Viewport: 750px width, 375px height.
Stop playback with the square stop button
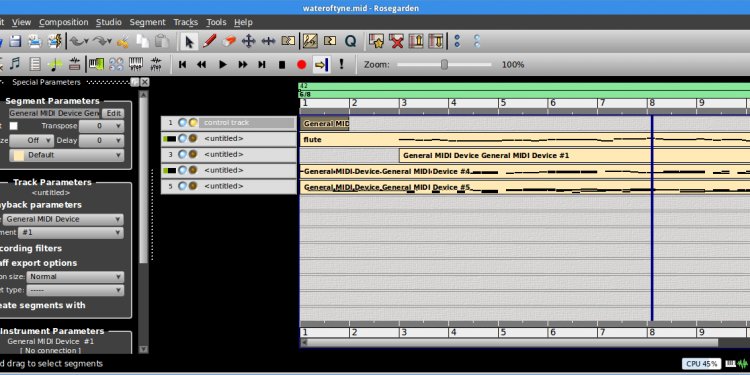(282, 64)
